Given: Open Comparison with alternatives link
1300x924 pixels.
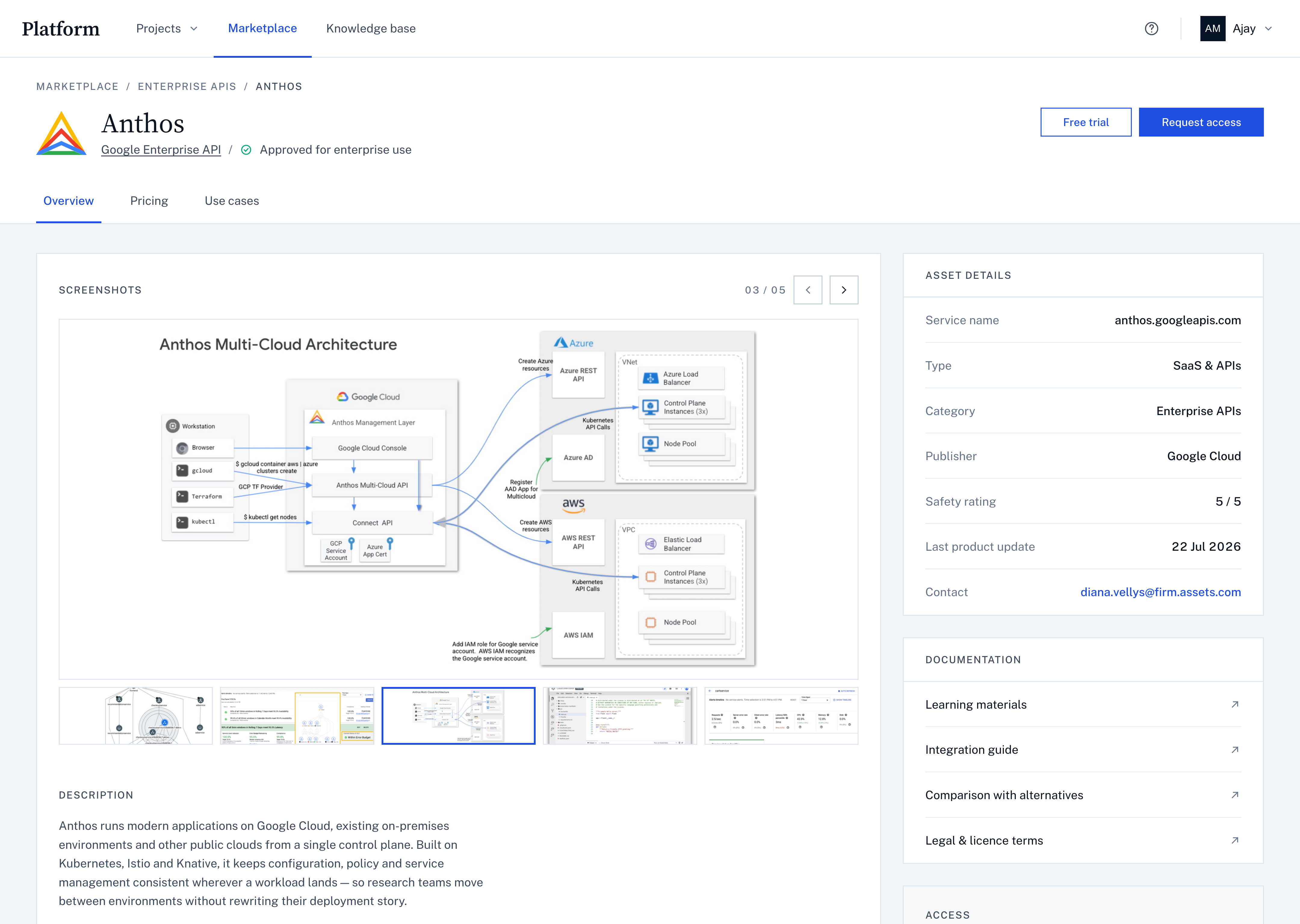Looking at the screenshot, I should coord(1004,795).
